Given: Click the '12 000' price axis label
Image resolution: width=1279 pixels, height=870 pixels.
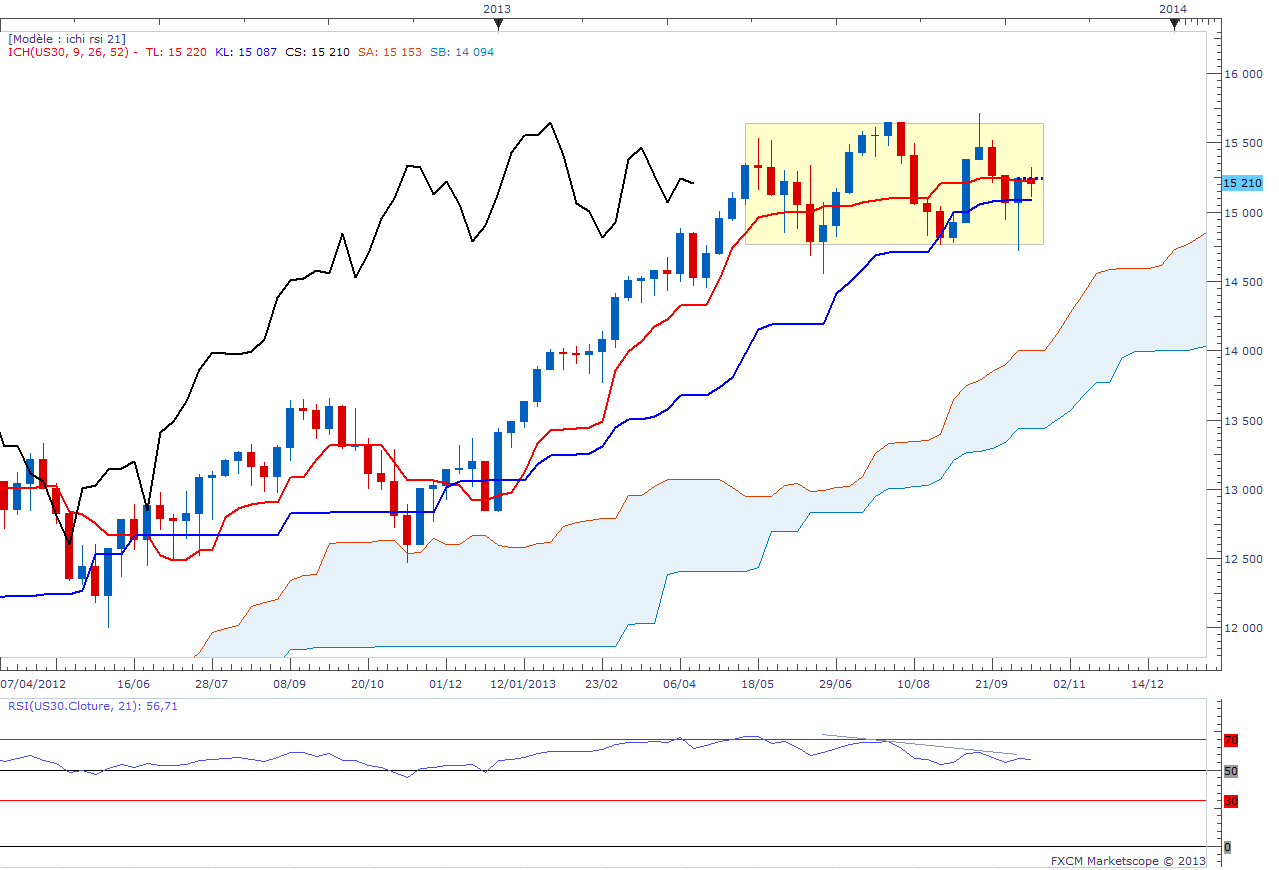Looking at the screenshot, I should coord(1243,628).
